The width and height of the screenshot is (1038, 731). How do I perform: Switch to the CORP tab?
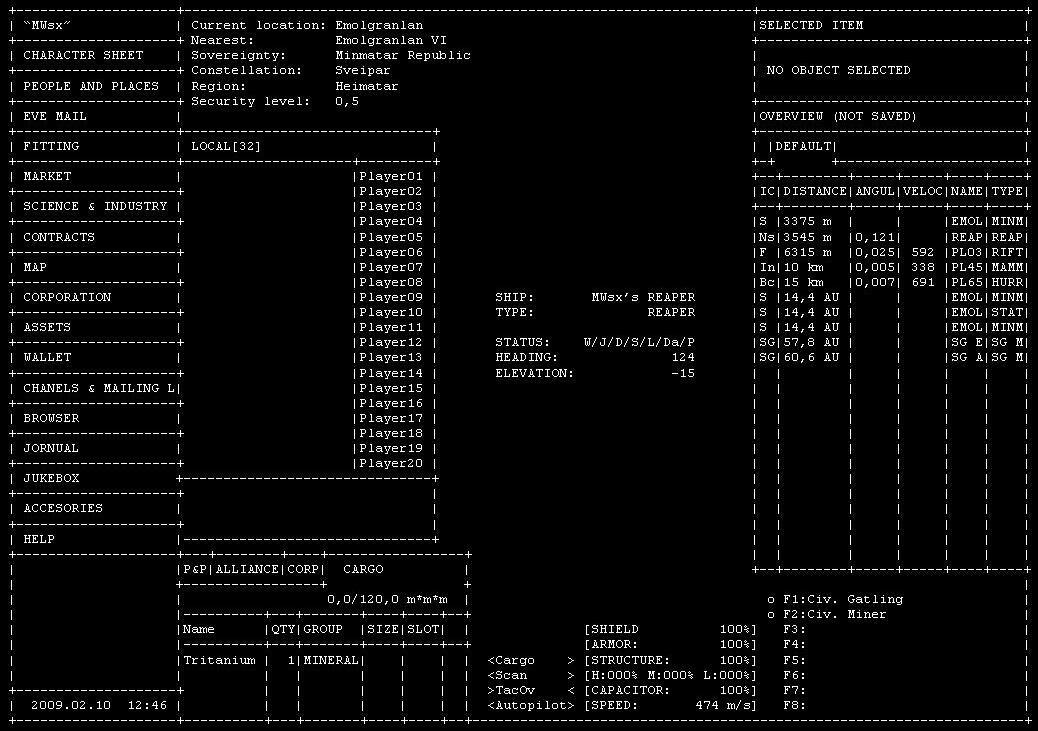[x=304, y=569]
